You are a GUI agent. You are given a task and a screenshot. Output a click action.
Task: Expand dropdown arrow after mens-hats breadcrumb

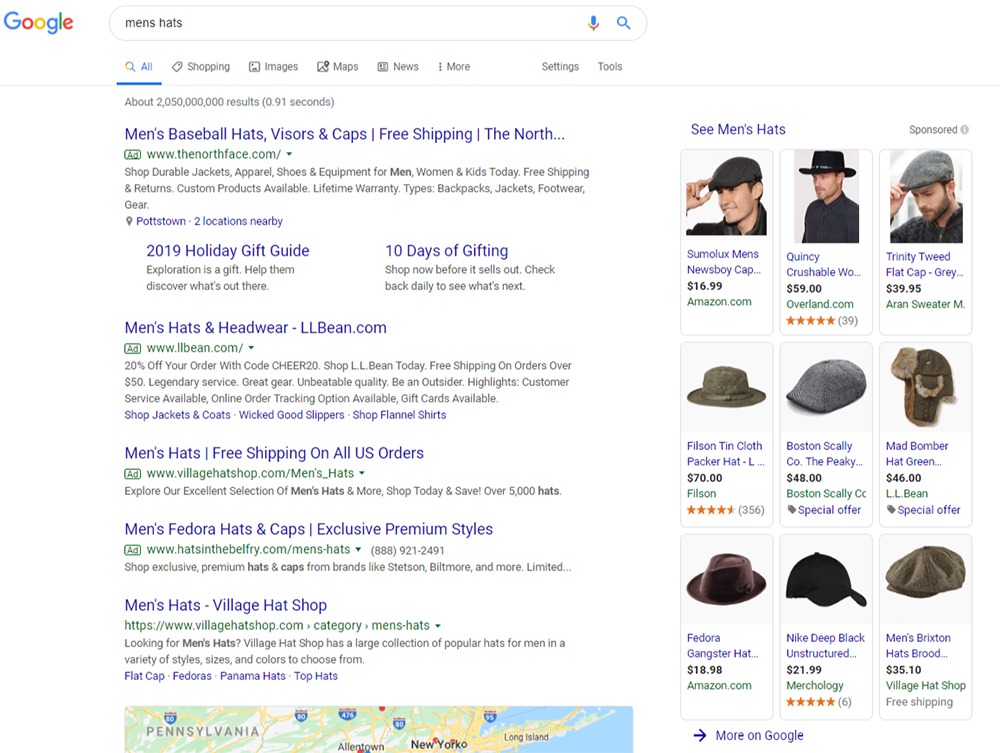point(438,626)
